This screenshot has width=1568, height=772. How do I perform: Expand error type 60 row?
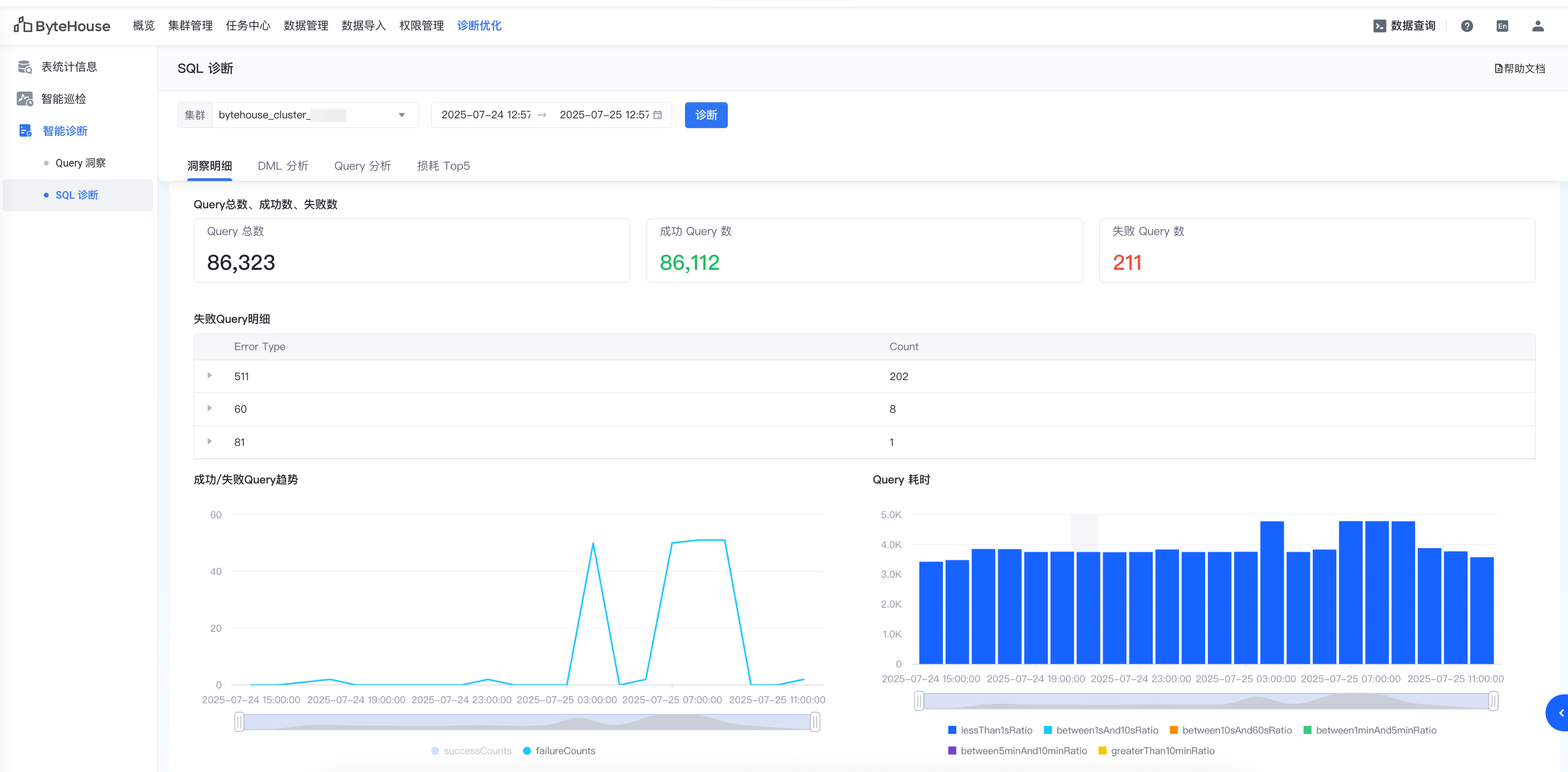pyautogui.click(x=209, y=408)
